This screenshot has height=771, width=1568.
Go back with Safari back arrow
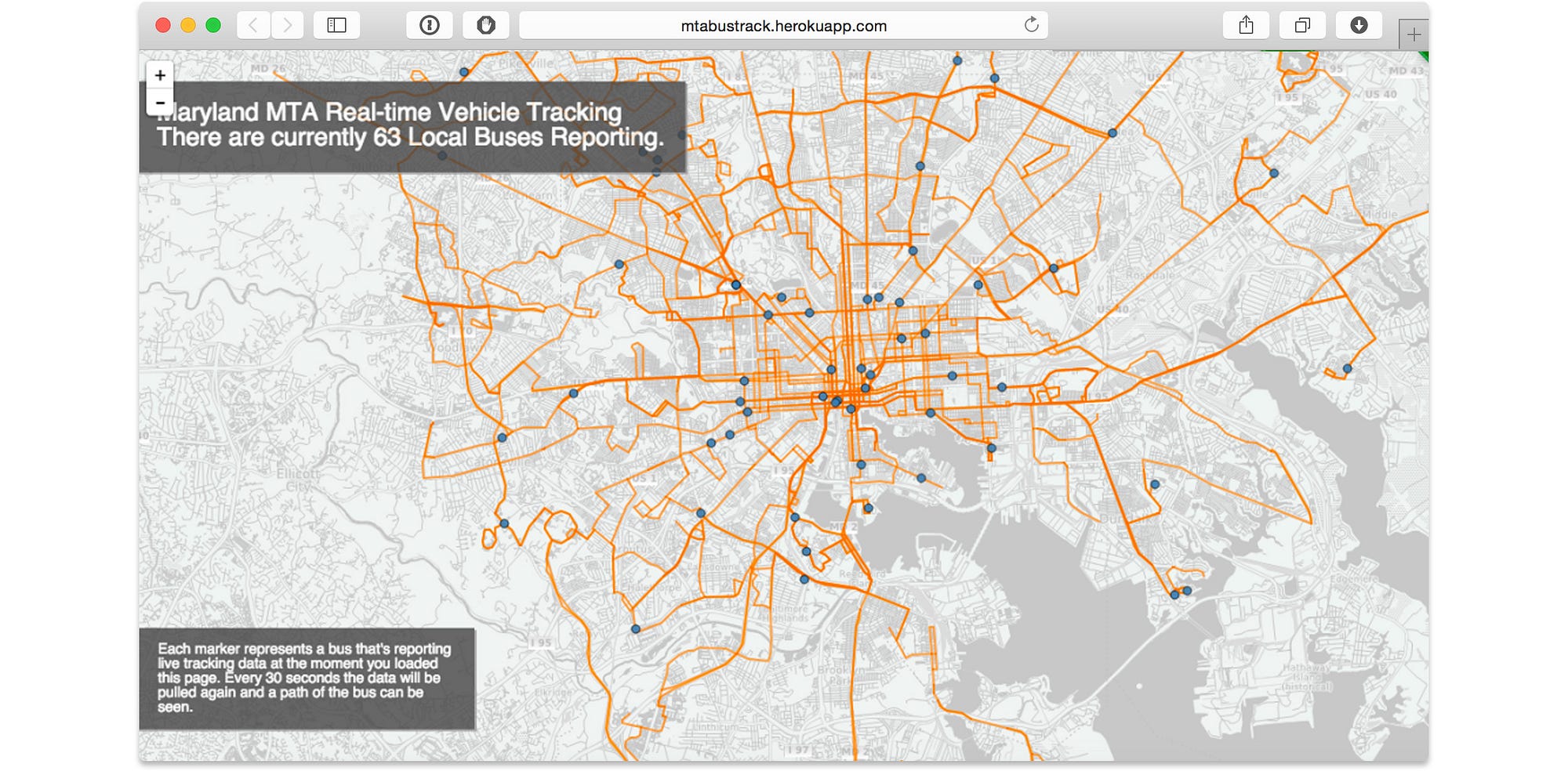[253, 25]
